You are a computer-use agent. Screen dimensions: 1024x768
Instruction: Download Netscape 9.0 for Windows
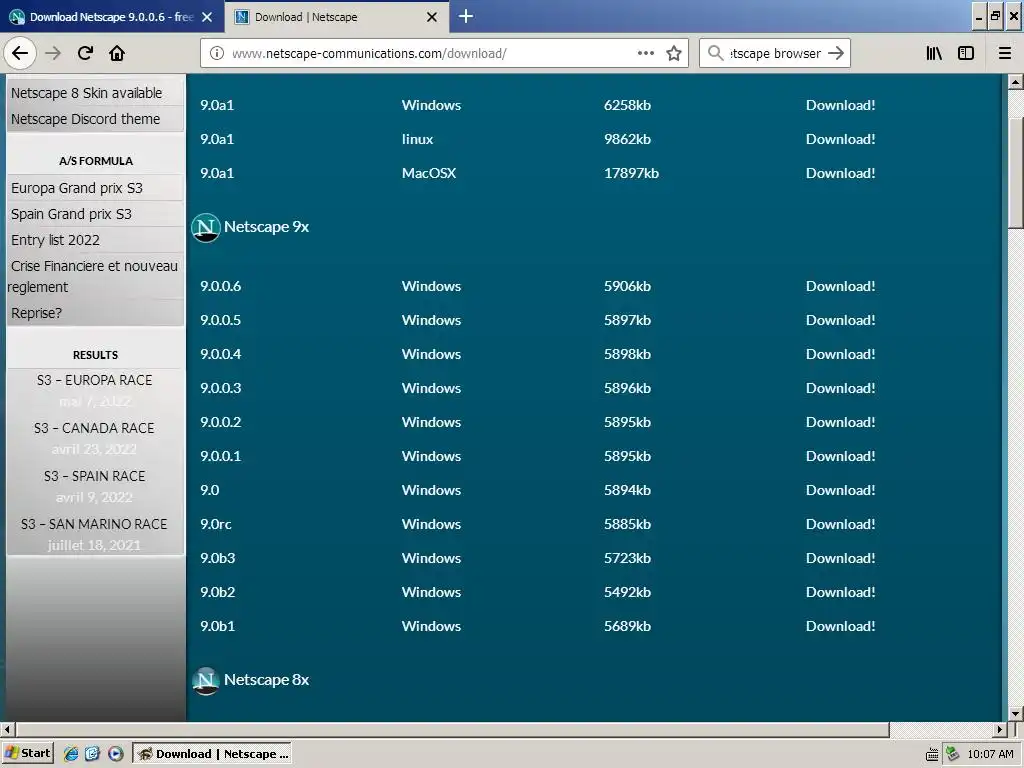tap(840, 490)
